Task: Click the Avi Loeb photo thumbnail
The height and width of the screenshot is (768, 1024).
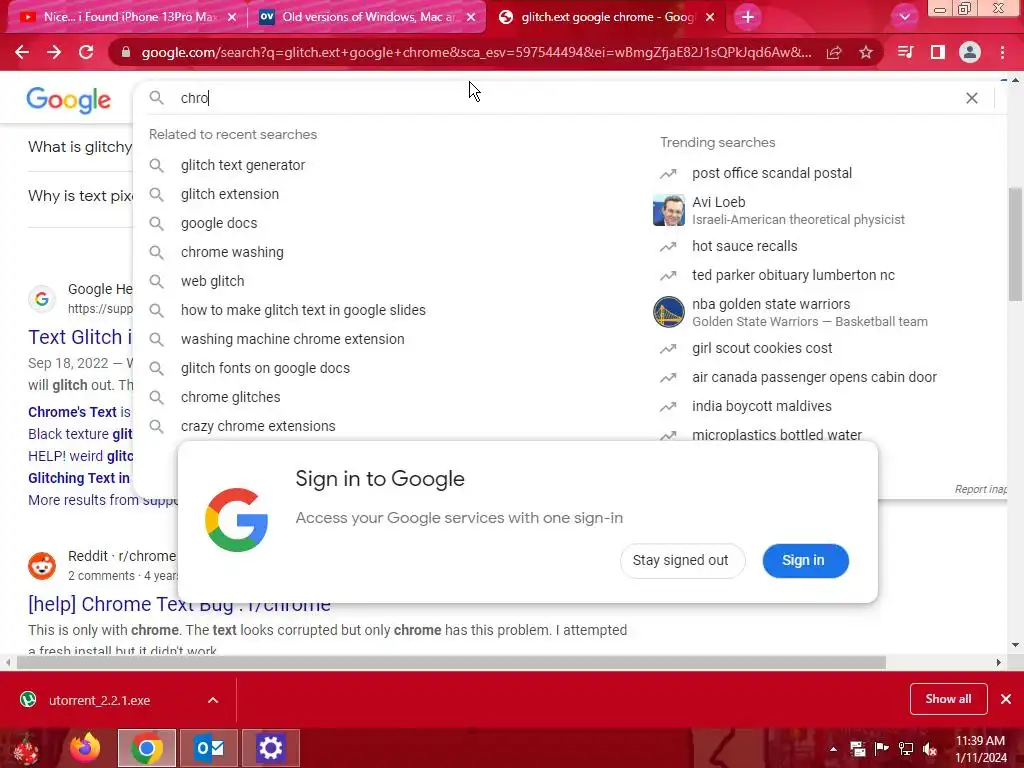Action: [669, 210]
